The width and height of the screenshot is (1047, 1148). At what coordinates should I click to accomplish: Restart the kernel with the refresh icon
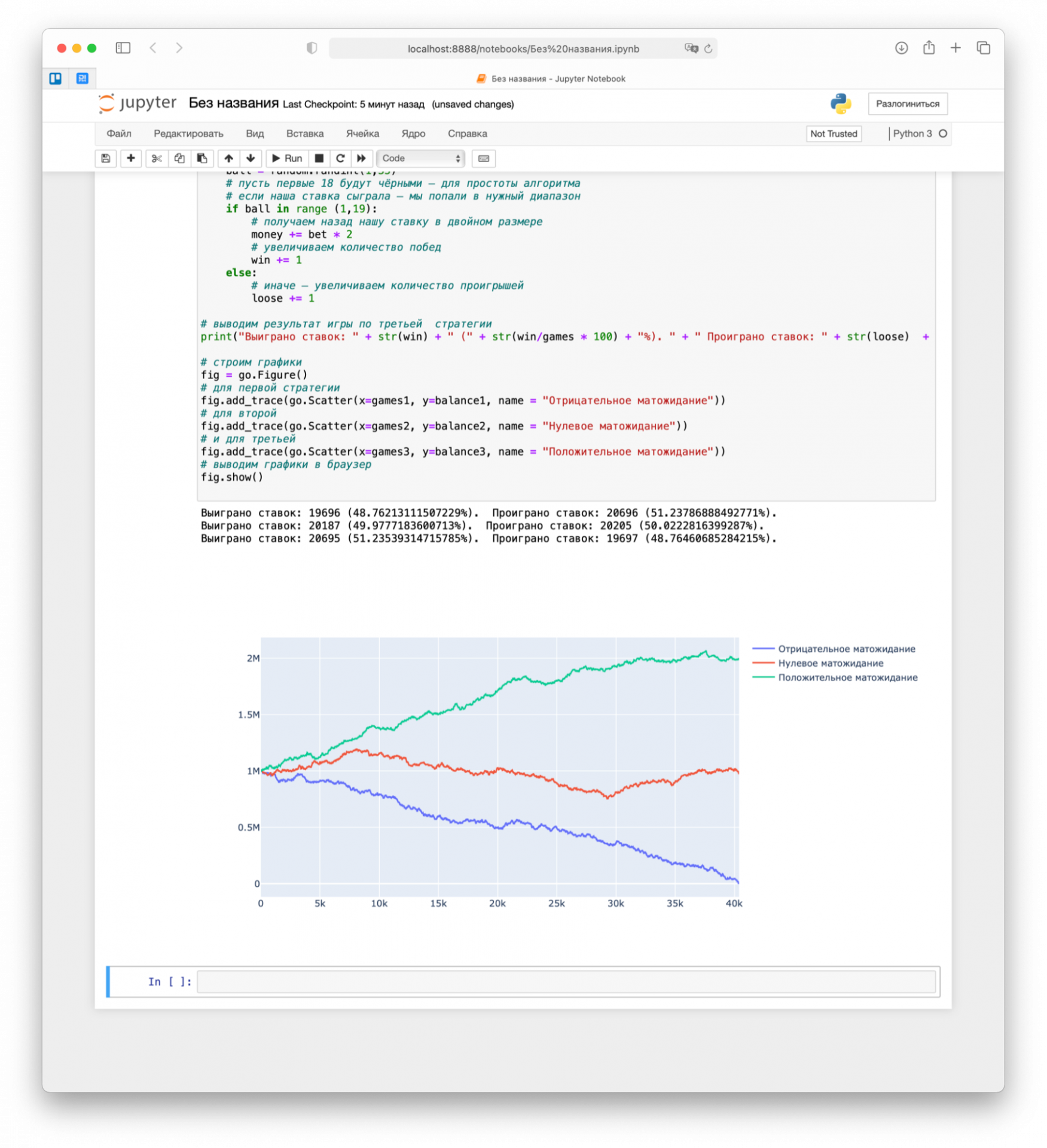340,158
